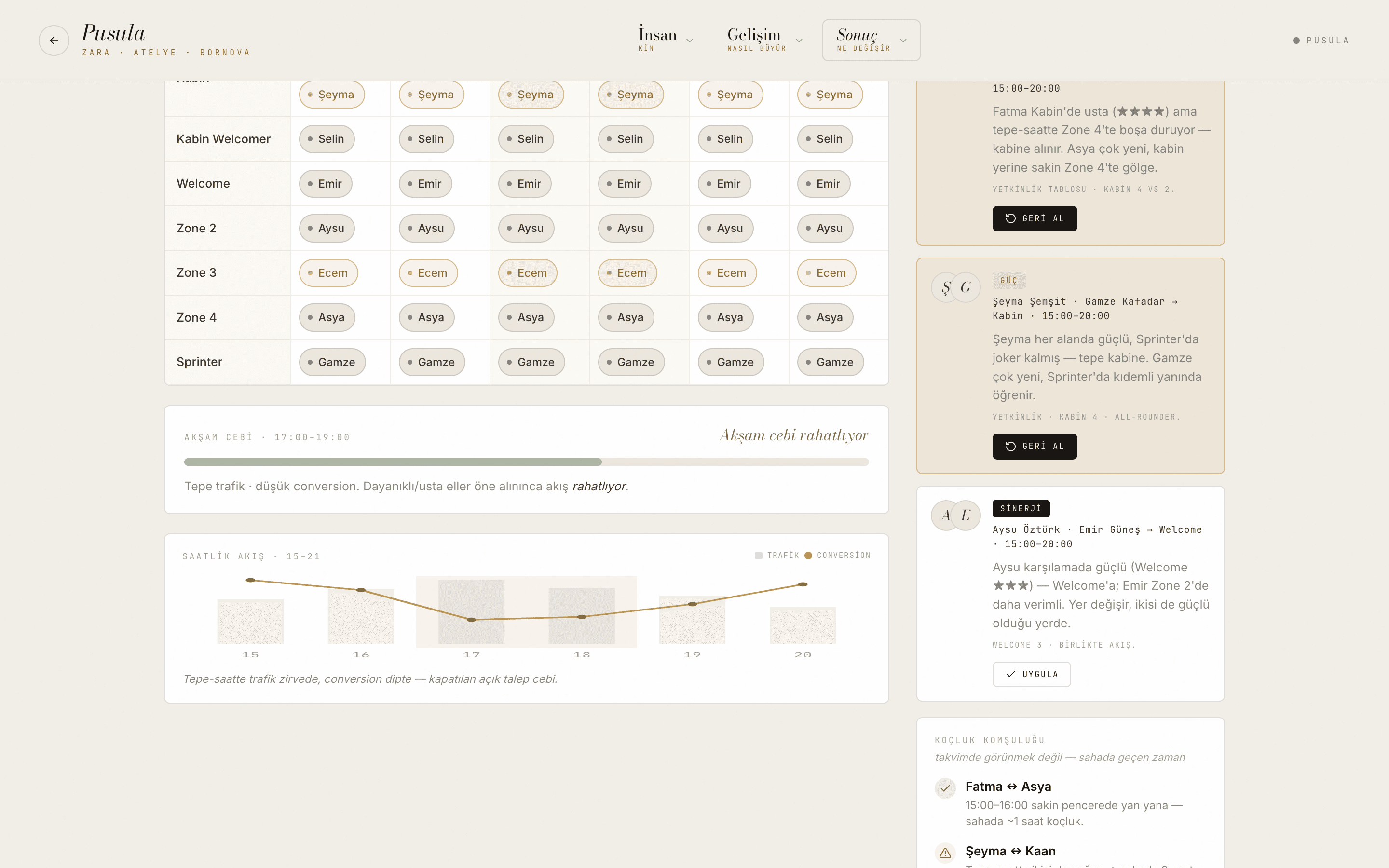Open the Sonuç dropdown
The height and width of the screenshot is (868, 1389).
click(x=871, y=40)
